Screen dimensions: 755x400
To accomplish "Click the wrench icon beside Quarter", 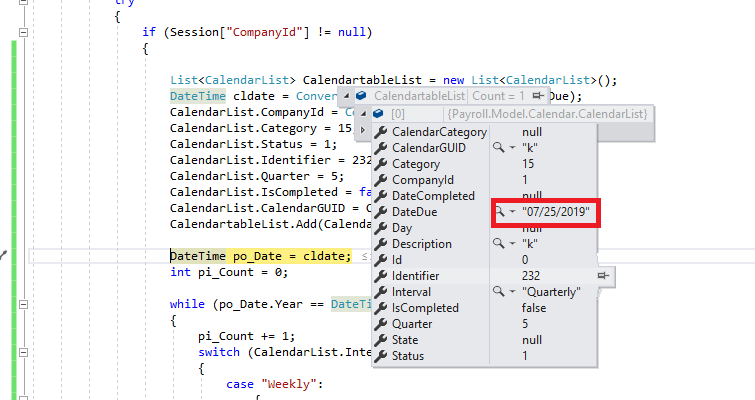I will click(x=381, y=324).
